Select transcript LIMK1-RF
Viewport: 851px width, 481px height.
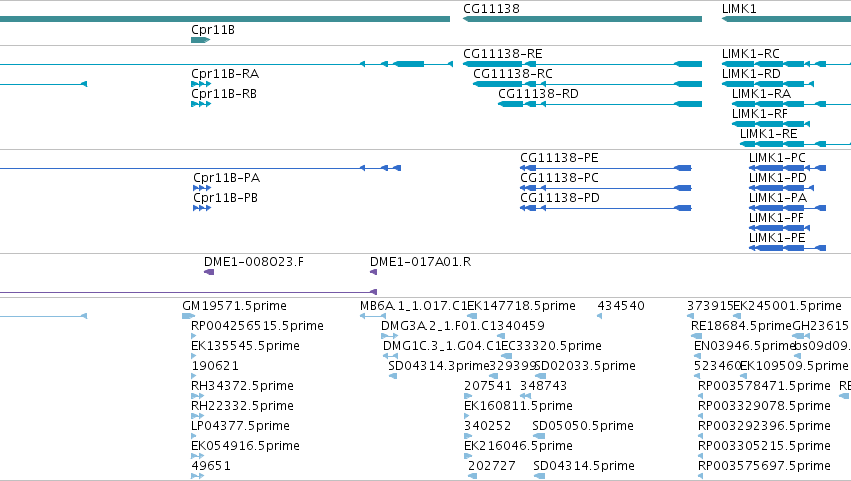tap(759, 114)
